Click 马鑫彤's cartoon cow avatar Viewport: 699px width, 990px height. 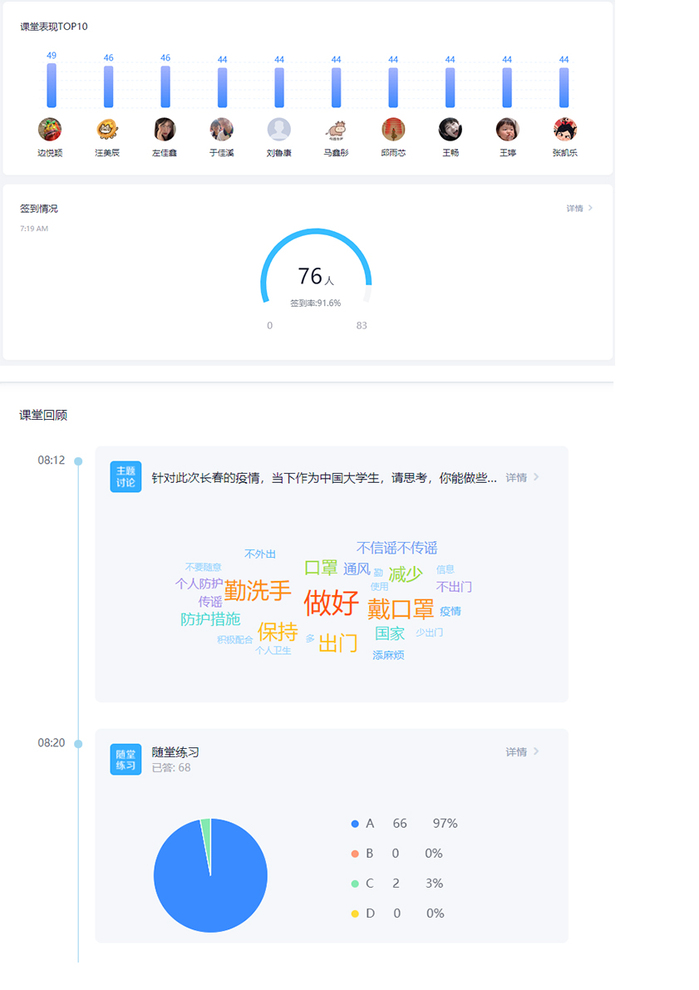[336, 129]
